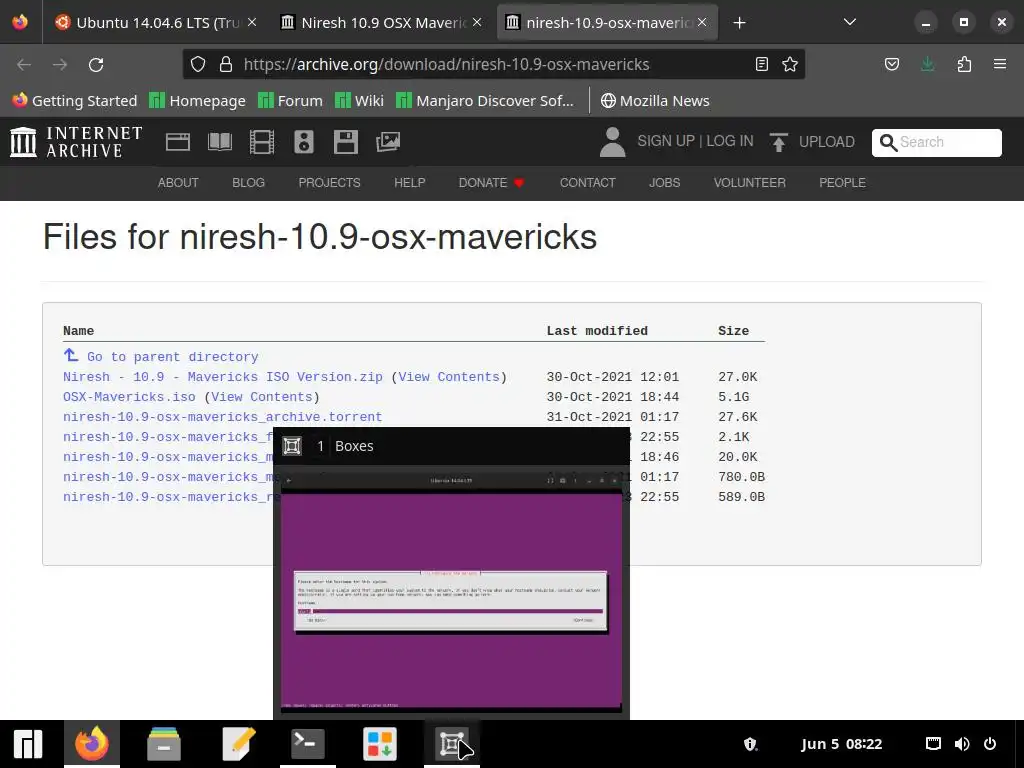Open the Getting Started bookmark
The width and height of the screenshot is (1024, 768).
tap(74, 101)
